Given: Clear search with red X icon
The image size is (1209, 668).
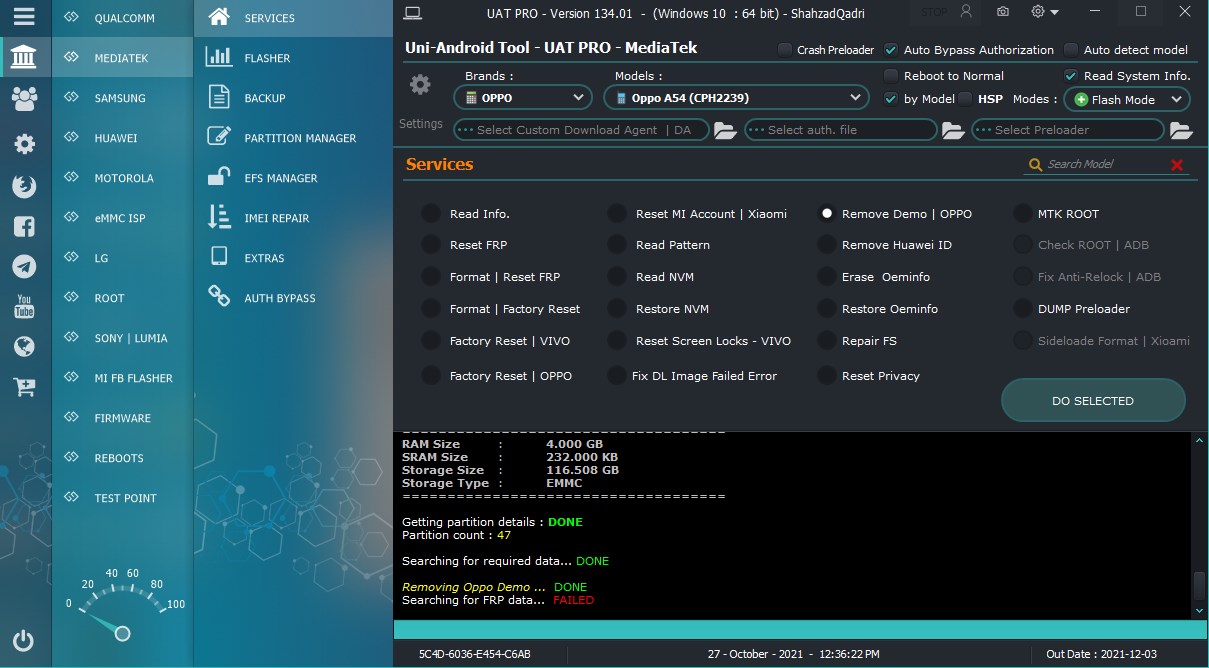Looking at the screenshot, I should point(1177,165).
